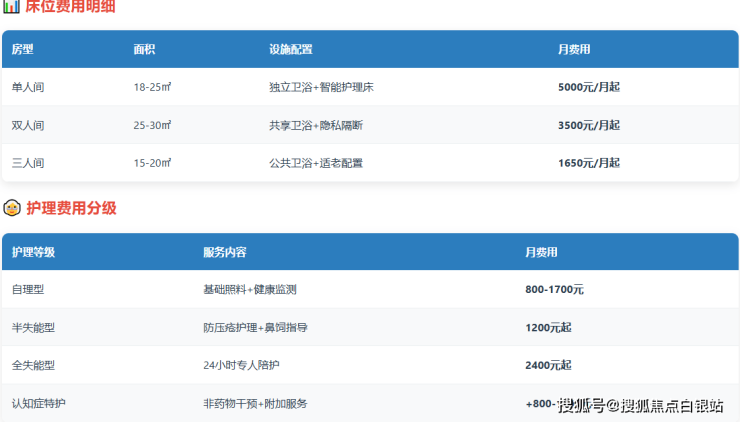The height and width of the screenshot is (422, 740).
Task: Select the 双人间 room type cell
Action: [x=28, y=125]
